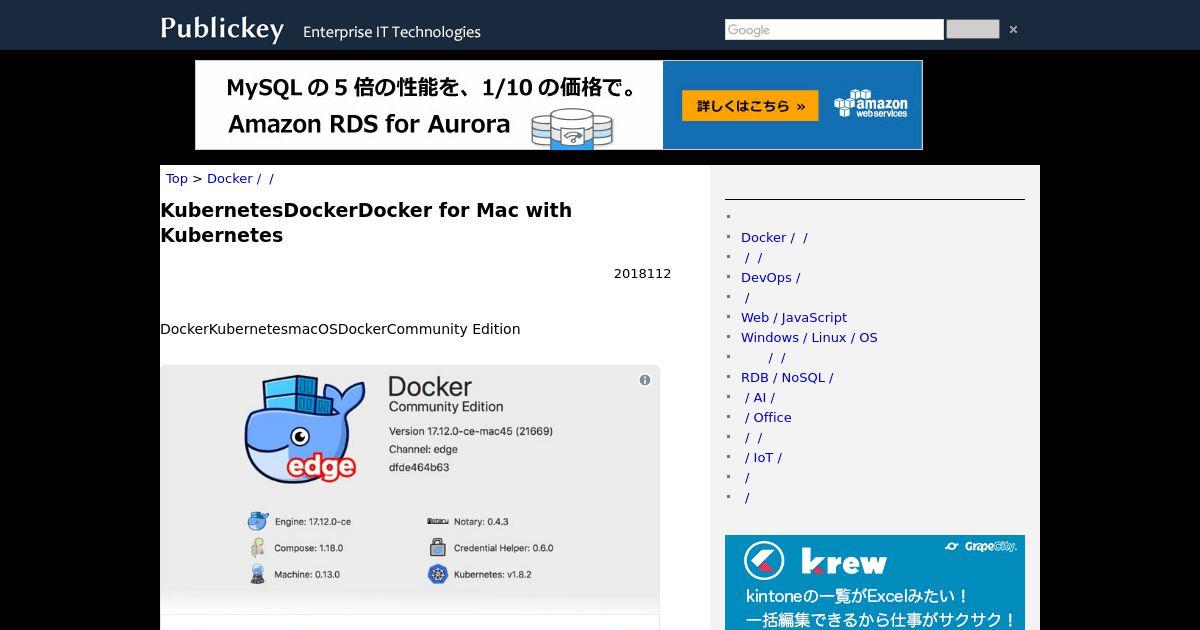Viewport: 1200px width, 630px height.
Task: Click the Amazon RDS database cylinder icon
Action: [x=571, y=130]
